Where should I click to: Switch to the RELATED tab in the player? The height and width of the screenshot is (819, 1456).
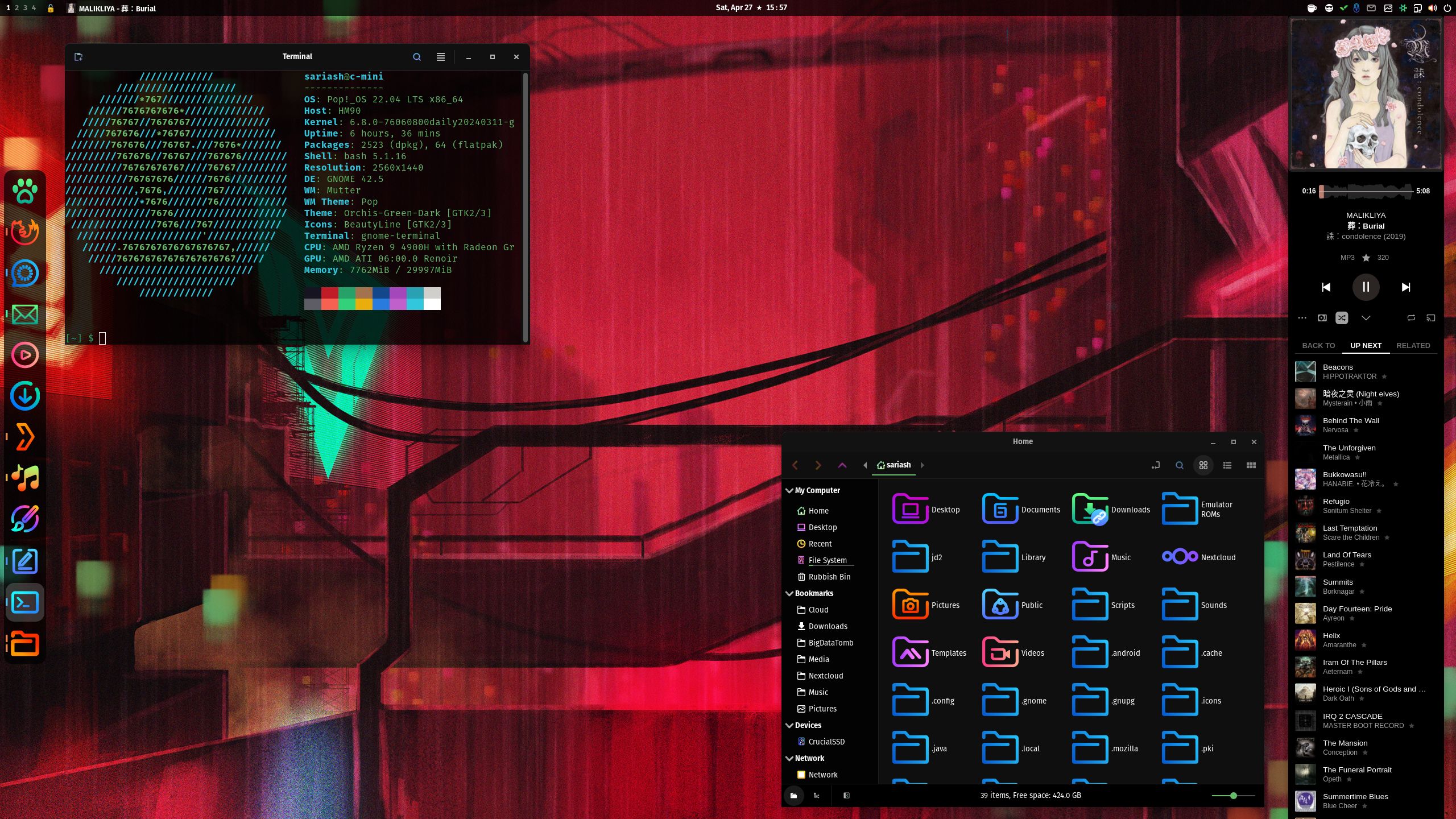[1414, 345]
